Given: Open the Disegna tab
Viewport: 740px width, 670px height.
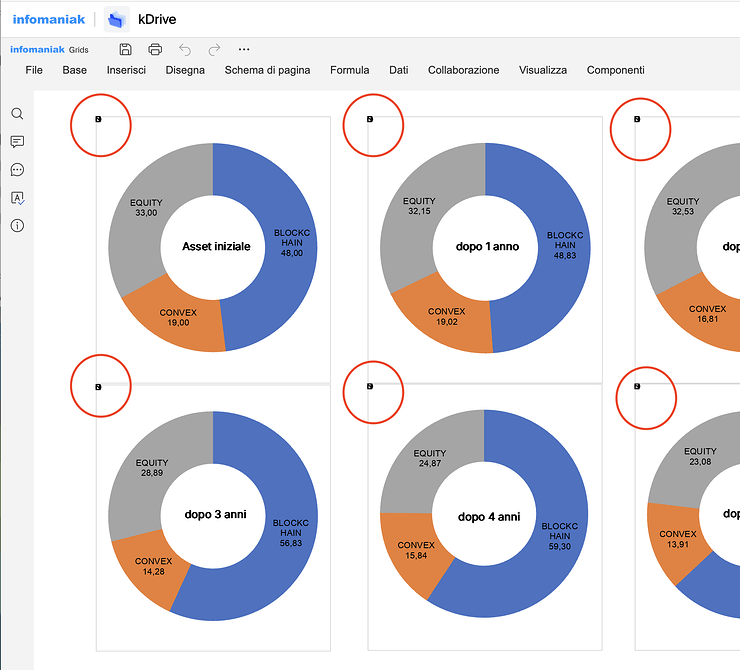Looking at the screenshot, I should (x=185, y=70).
